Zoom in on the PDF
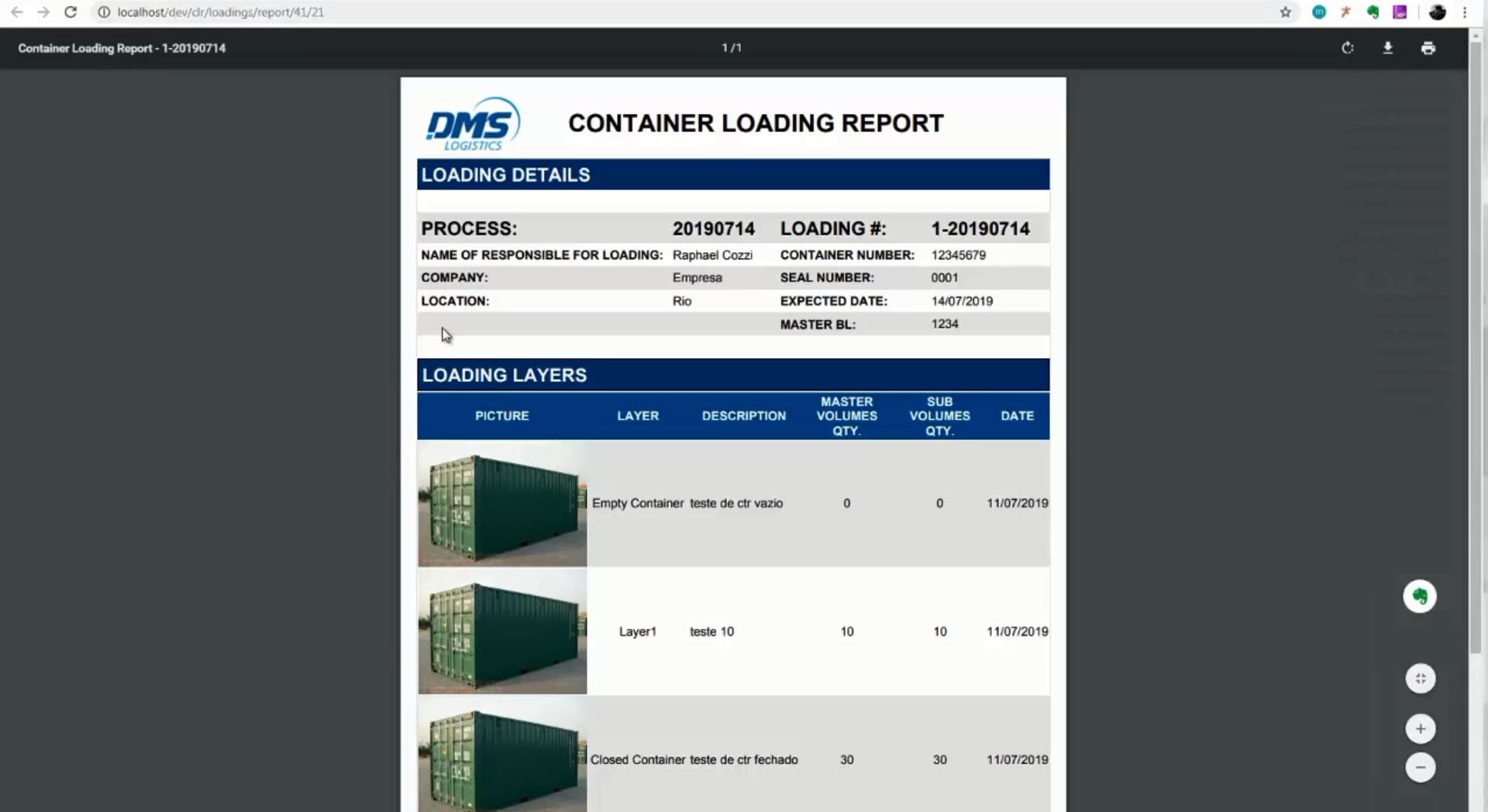Screen dimensions: 1488x812 click(x=1420, y=728)
